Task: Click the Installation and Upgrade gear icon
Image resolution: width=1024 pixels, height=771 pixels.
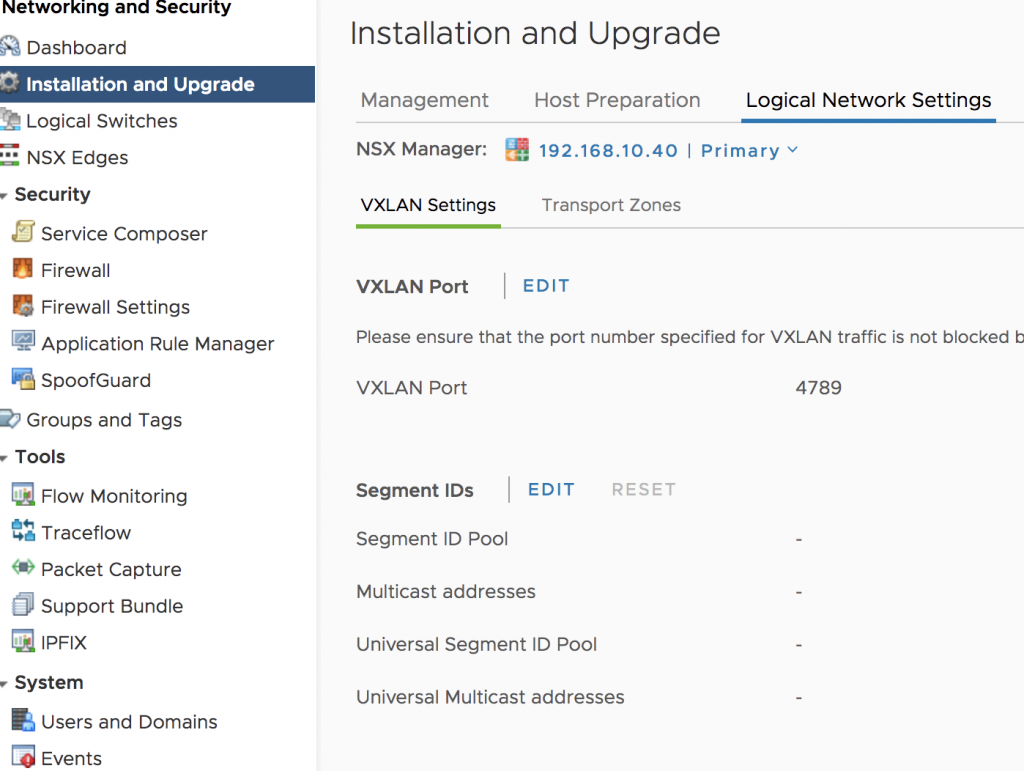Action: point(9,83)
